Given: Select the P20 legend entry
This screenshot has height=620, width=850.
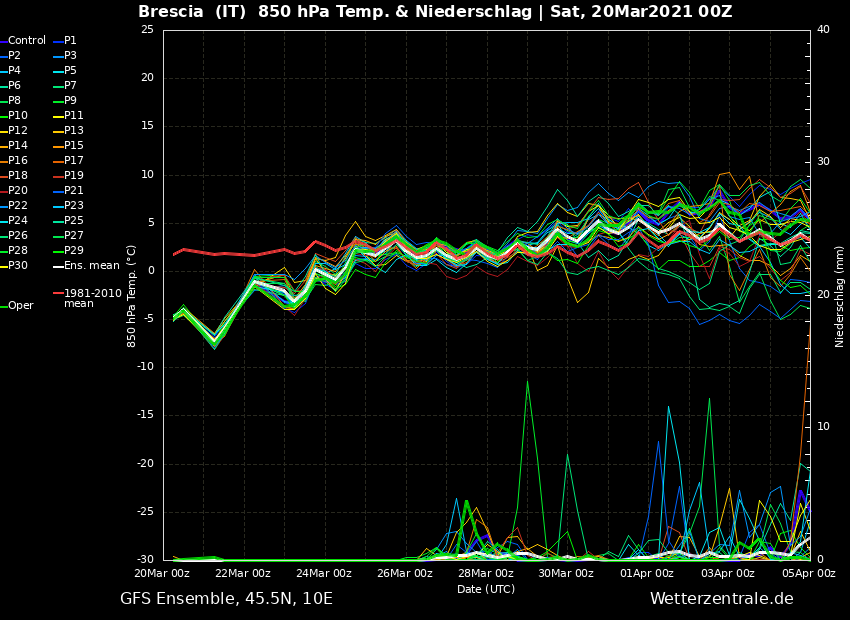Looking at the screenshot, I should coord(18,191).
